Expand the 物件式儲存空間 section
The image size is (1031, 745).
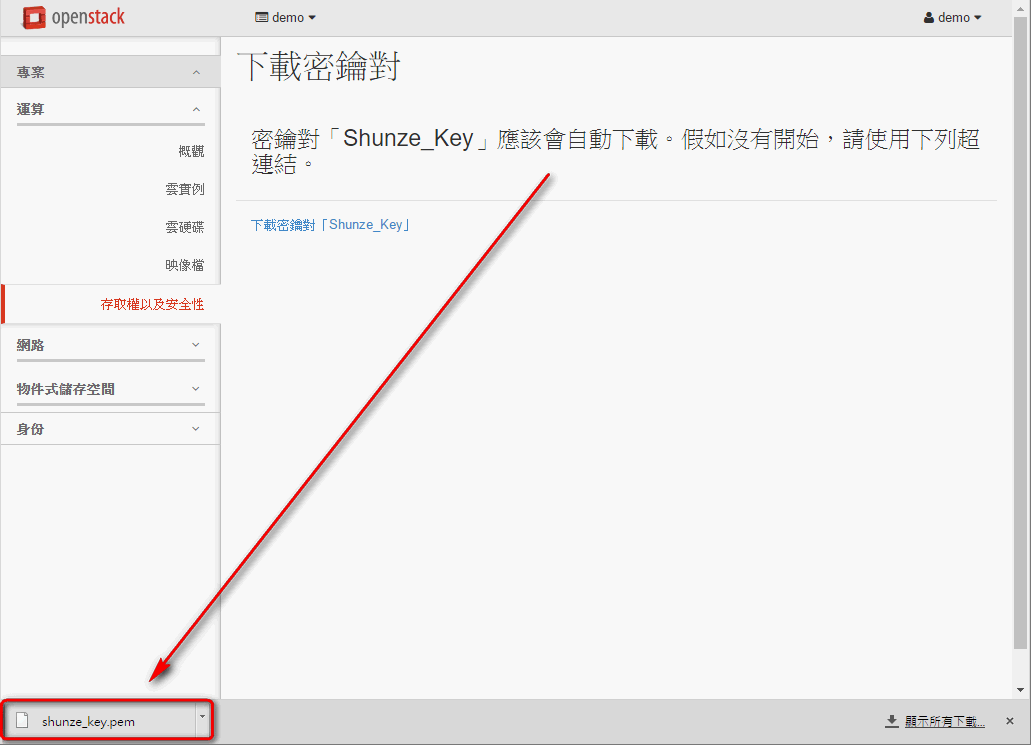click(110, 389)
